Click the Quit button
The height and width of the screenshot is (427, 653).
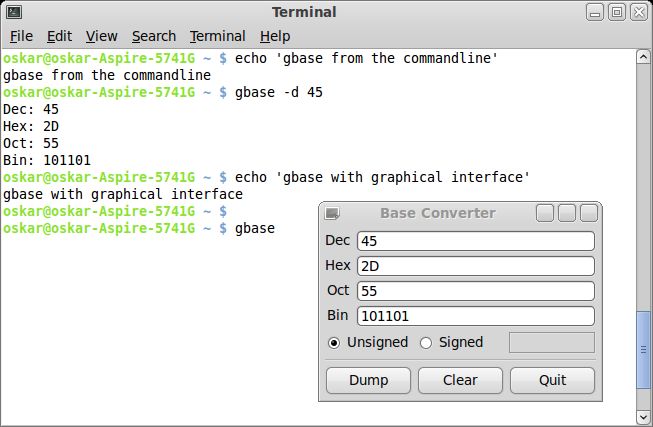click(x=552, y=380)
